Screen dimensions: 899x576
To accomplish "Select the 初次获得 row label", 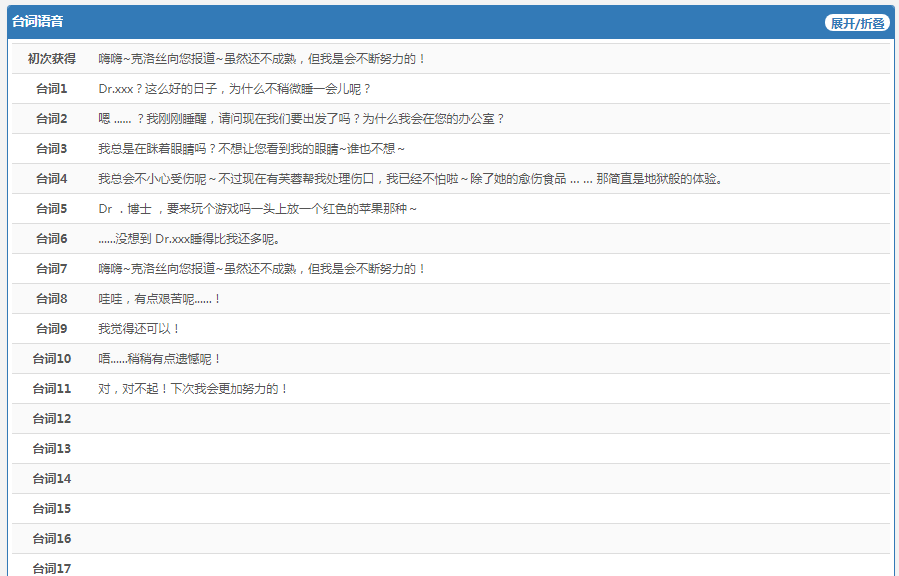I will [51, 59].
